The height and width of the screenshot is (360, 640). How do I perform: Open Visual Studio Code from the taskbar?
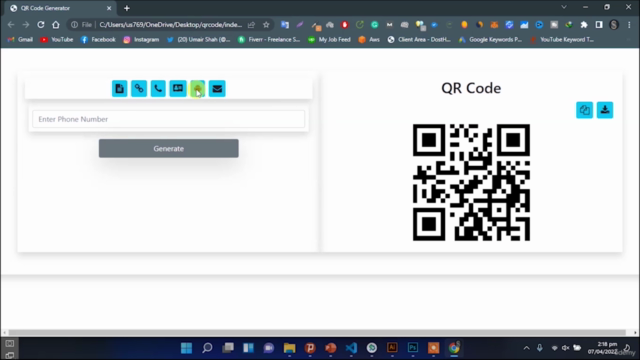(351, 348)
